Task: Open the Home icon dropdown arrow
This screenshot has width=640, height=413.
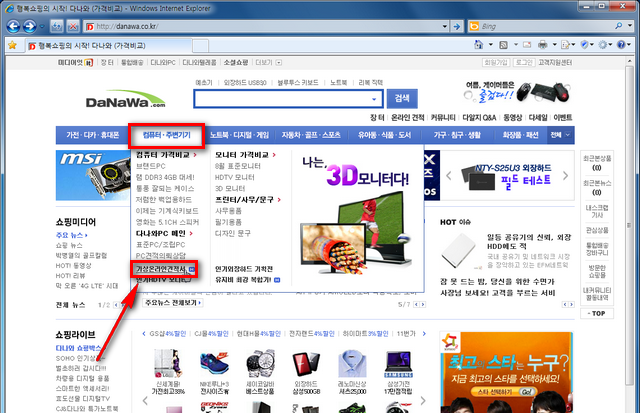Action: 491,44
